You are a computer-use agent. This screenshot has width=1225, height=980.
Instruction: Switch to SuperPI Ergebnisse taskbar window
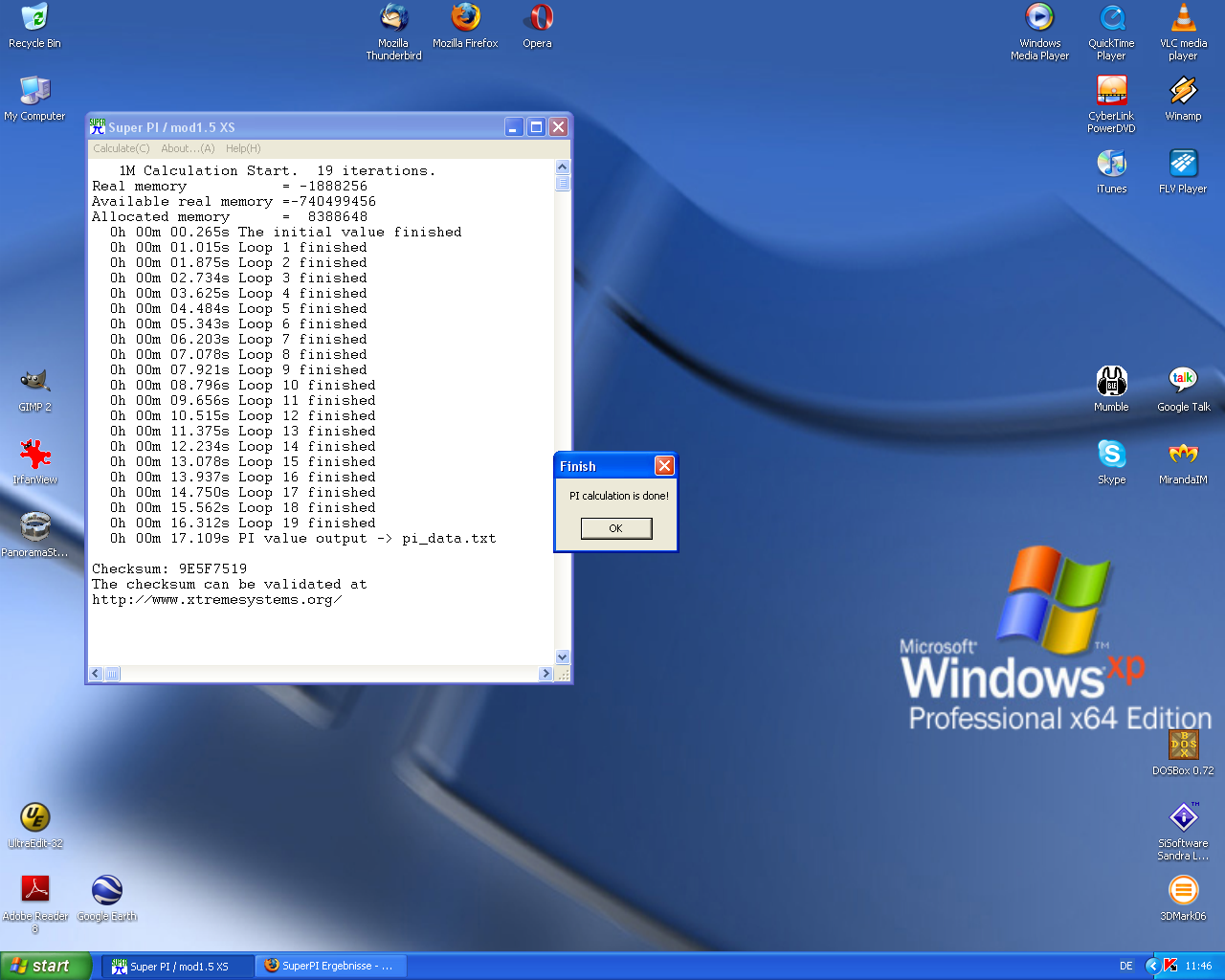coord(331,966)
